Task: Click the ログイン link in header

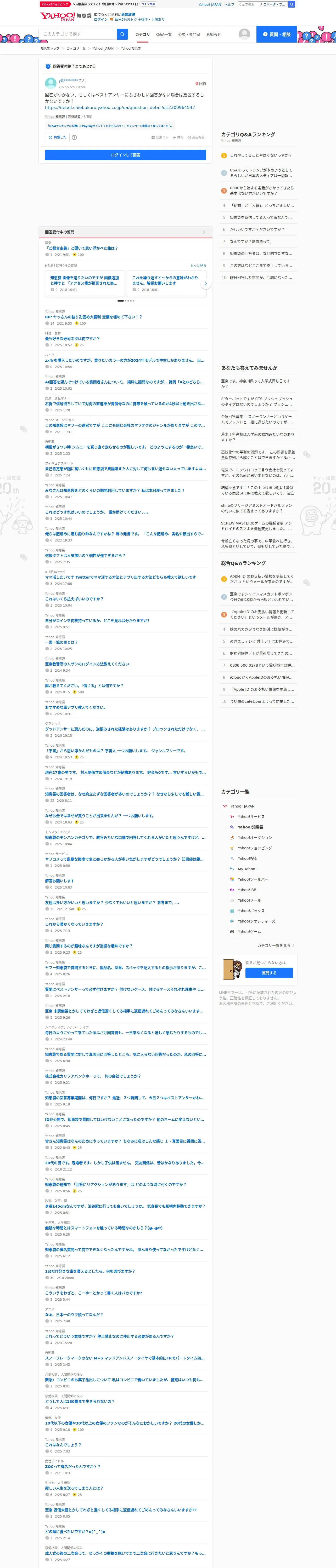Action: click(x=101, y=20)
